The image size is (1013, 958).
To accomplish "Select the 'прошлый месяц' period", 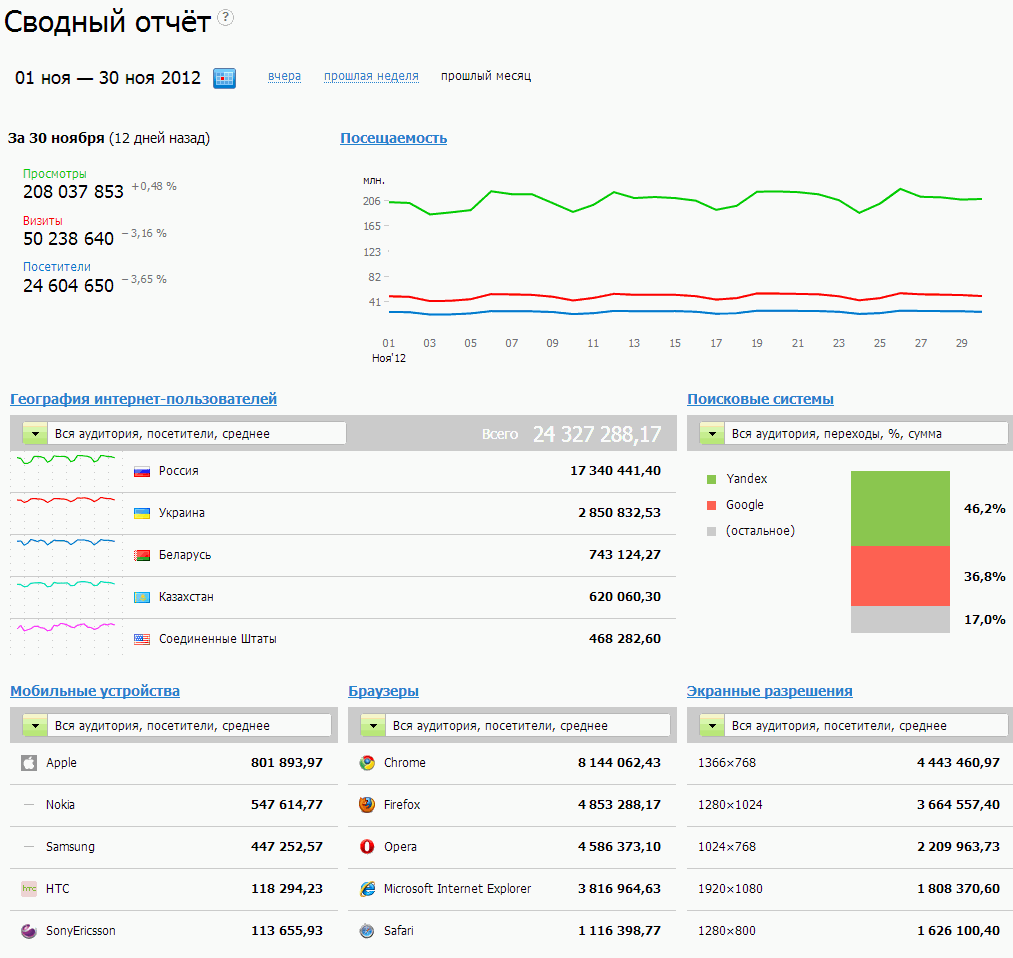I will pyautogui.click(x=486, y=76).
